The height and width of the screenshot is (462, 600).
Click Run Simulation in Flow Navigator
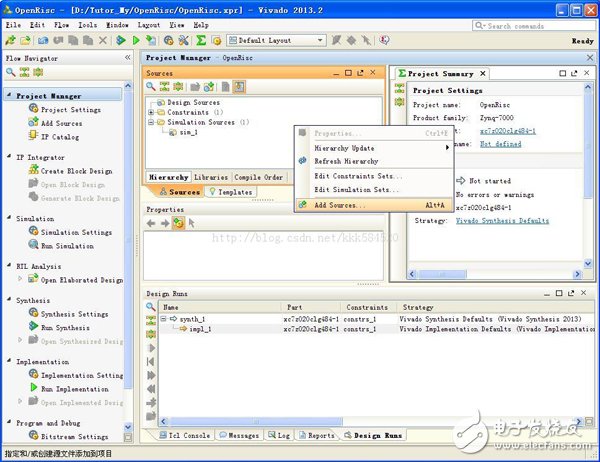[66, 245]
